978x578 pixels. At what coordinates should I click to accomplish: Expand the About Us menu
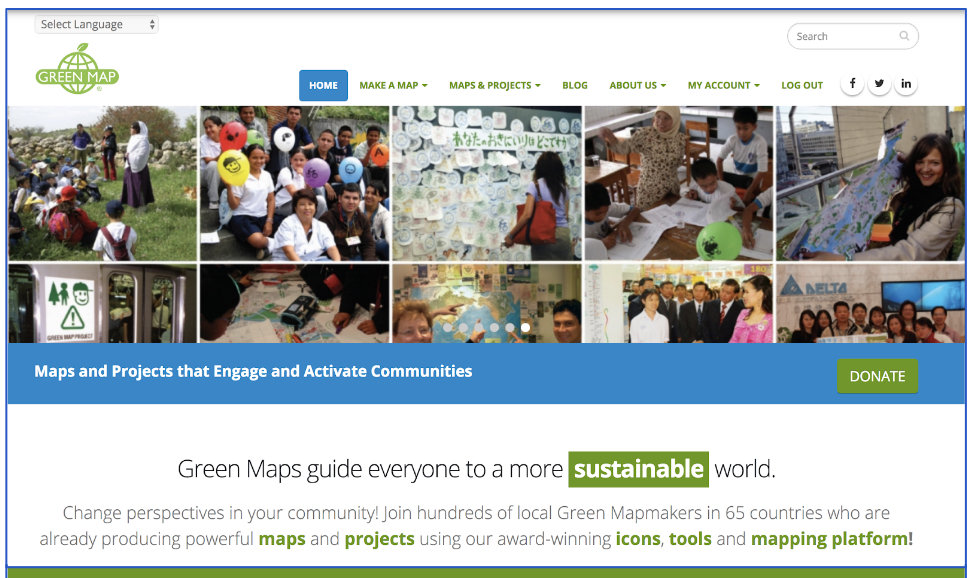pos(637,85)
